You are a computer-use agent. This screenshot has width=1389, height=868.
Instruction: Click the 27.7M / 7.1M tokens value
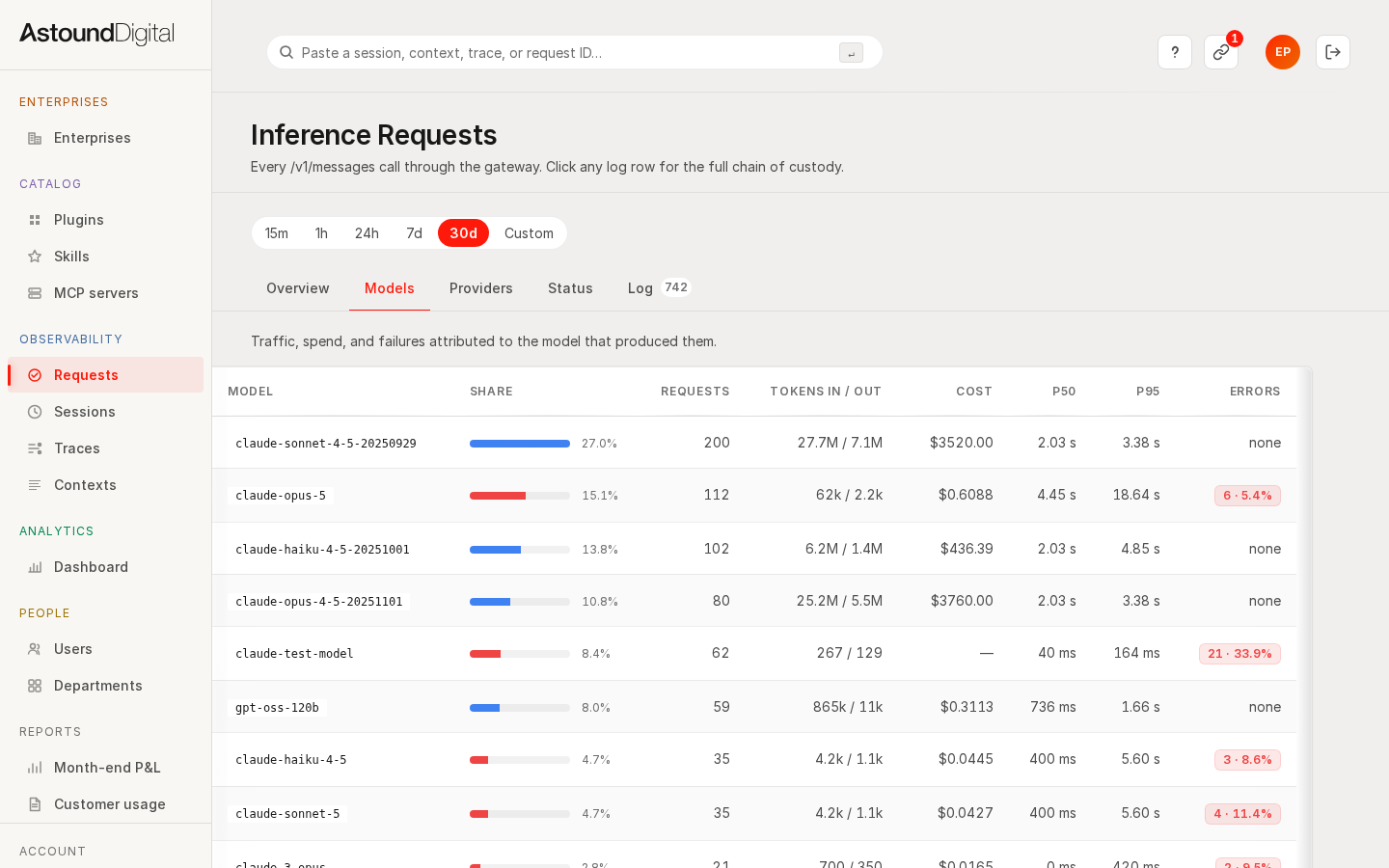pyautogui.click(x=840, y=443)
